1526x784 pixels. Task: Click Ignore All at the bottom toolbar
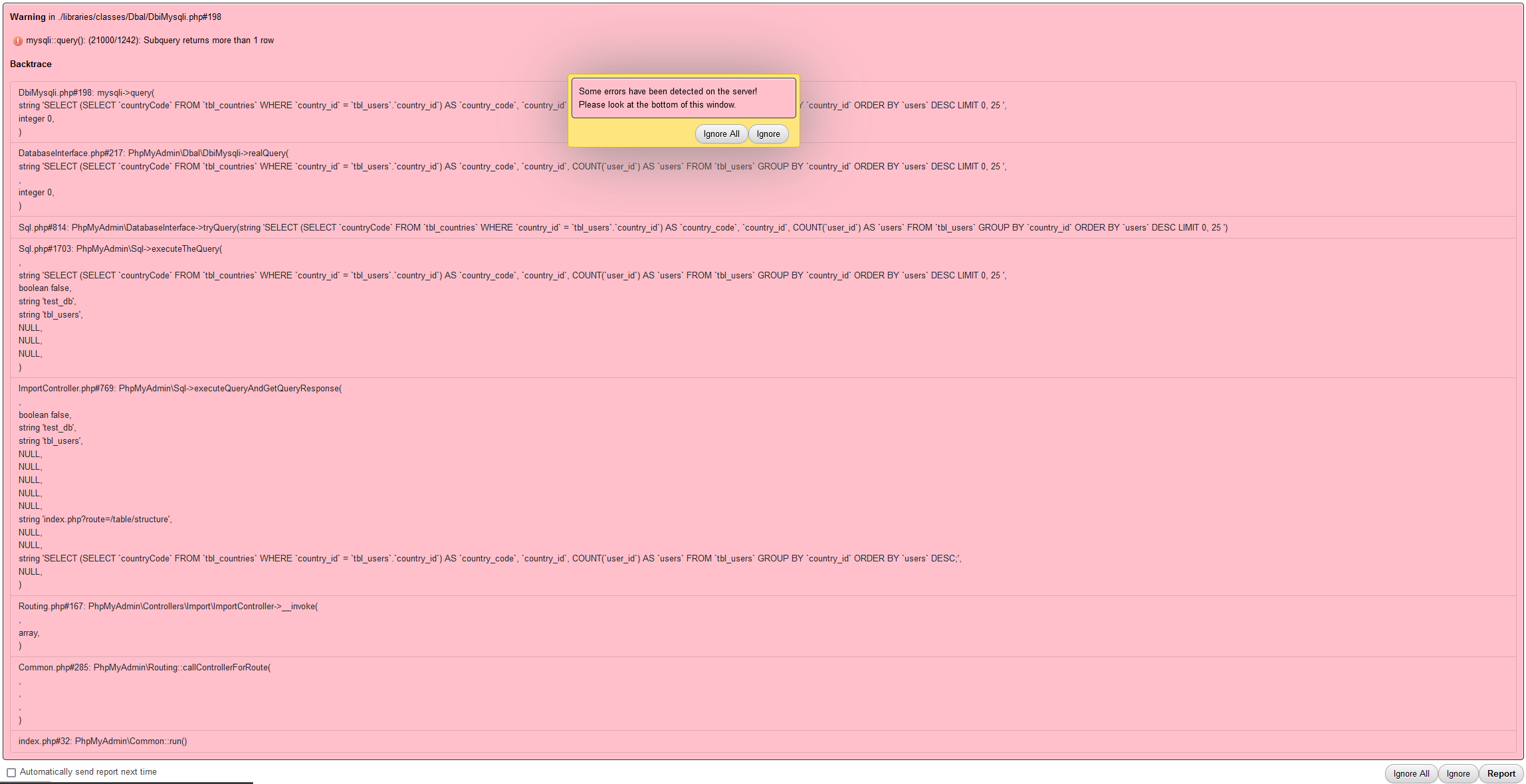1411,773
